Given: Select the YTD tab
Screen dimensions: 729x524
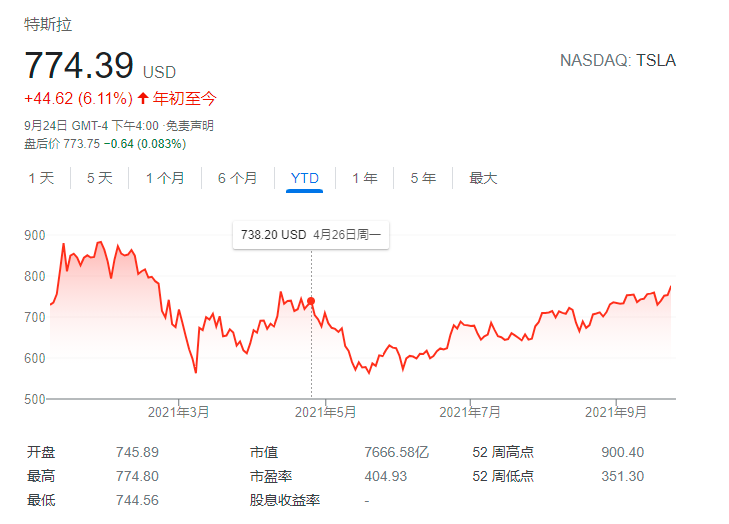Looking at the screenshot, I should [305, 178].
